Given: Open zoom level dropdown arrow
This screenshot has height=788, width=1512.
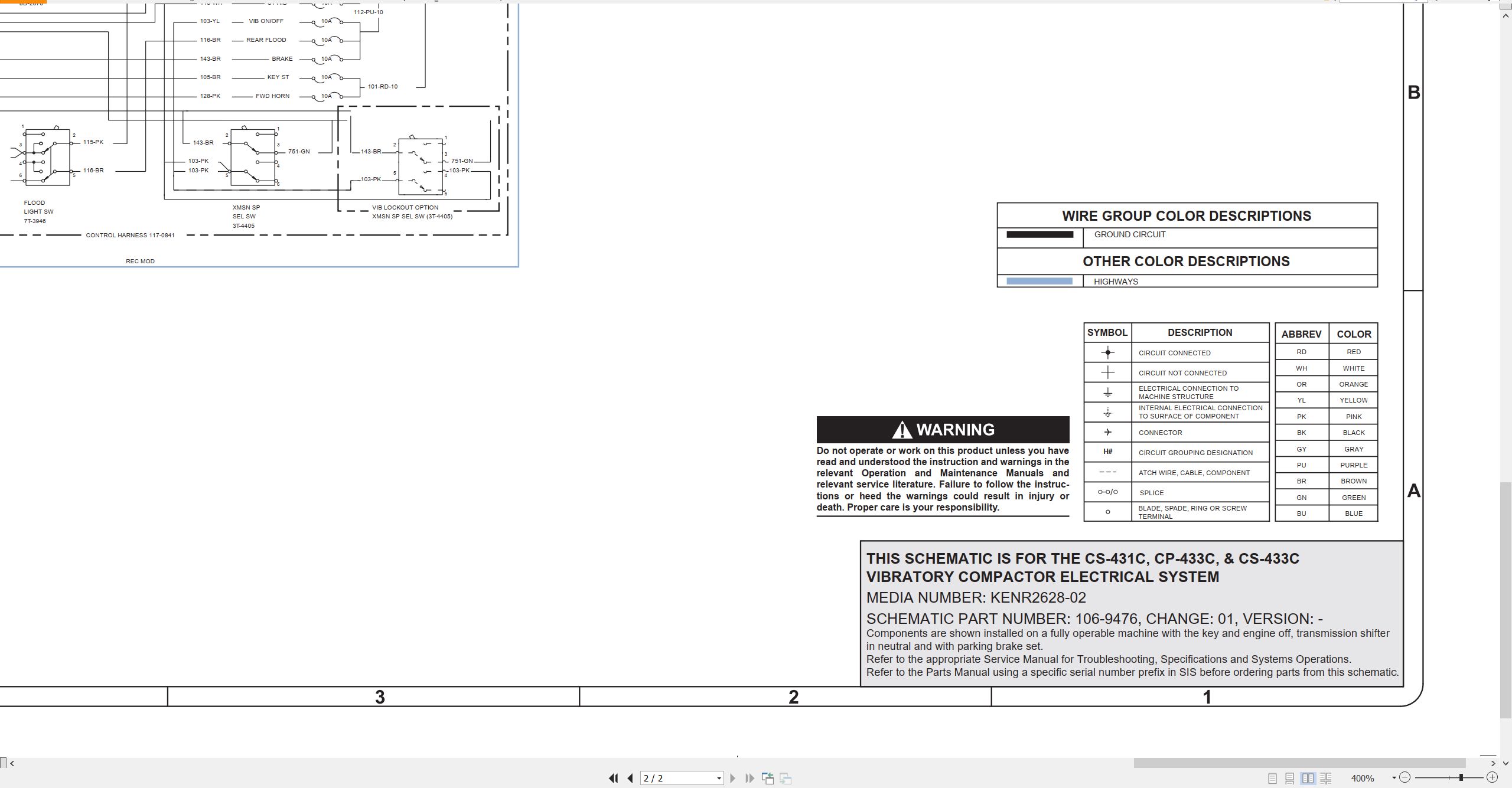Looking at the screenshot, I should (1394, 778).
